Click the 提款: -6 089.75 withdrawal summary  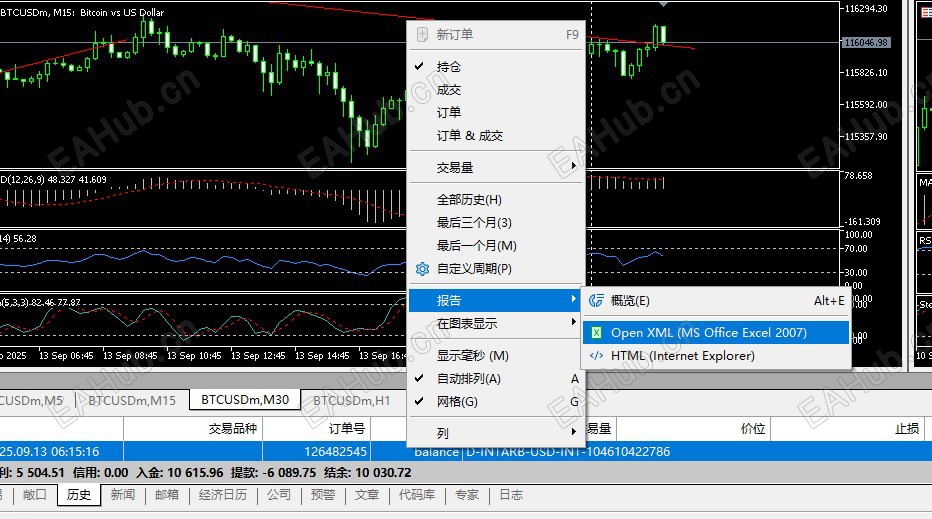click(x=273, y=473)
